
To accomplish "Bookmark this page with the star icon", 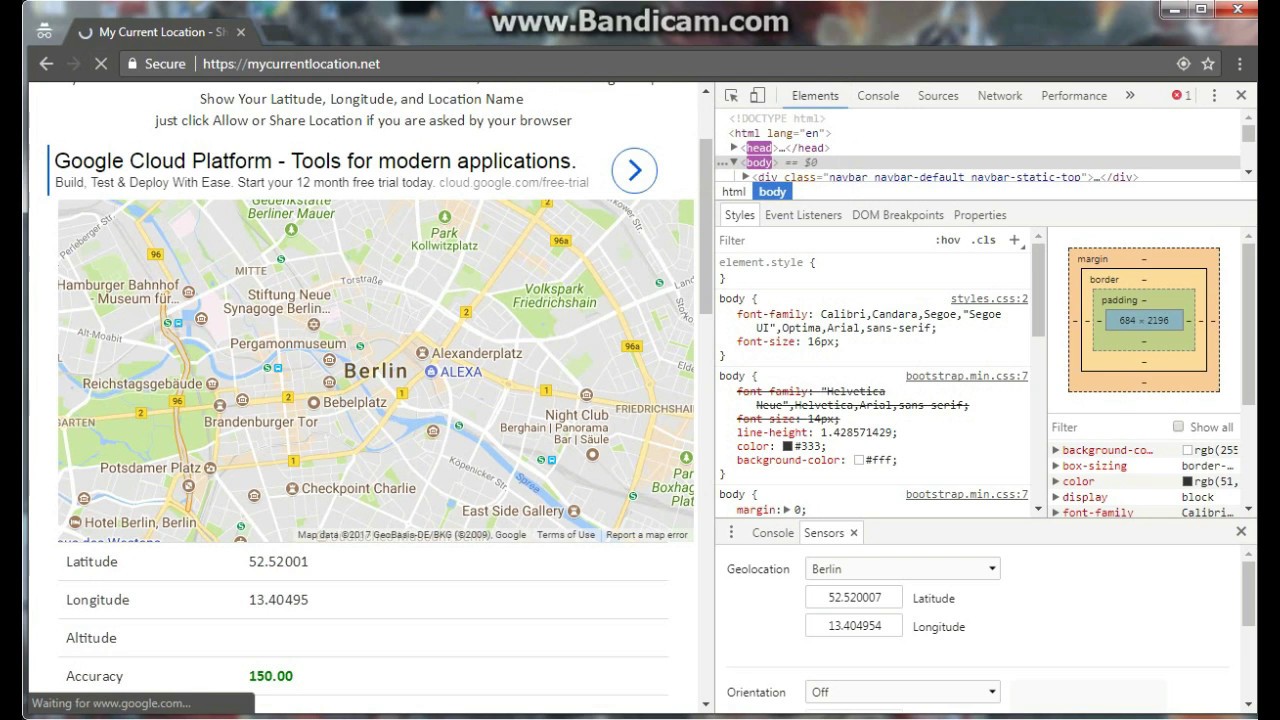I will pos(1208,63).
